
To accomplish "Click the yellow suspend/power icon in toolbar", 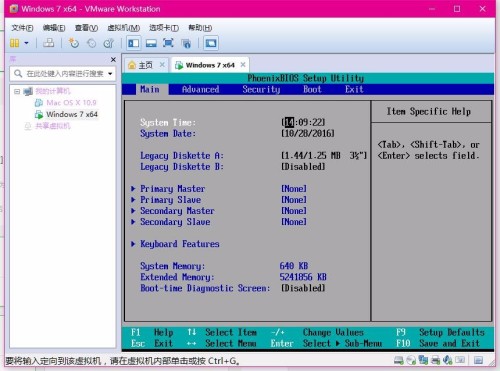I will tap(14, 43).
